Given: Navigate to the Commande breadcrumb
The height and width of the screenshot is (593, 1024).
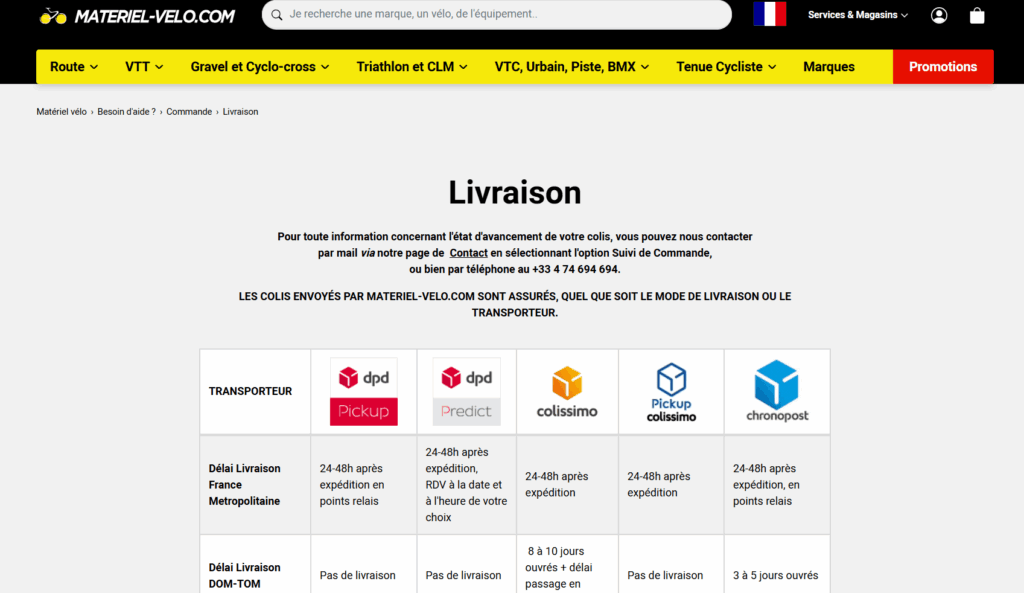Looking at the screenshot, I should [189, 112].
